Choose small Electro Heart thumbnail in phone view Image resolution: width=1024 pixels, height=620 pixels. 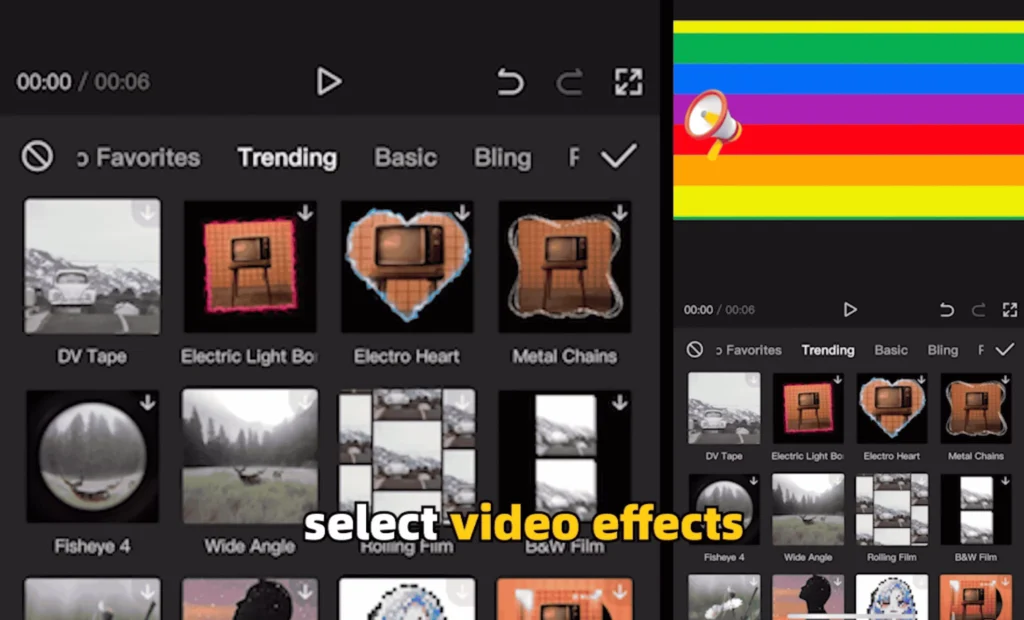coord(892,408)
